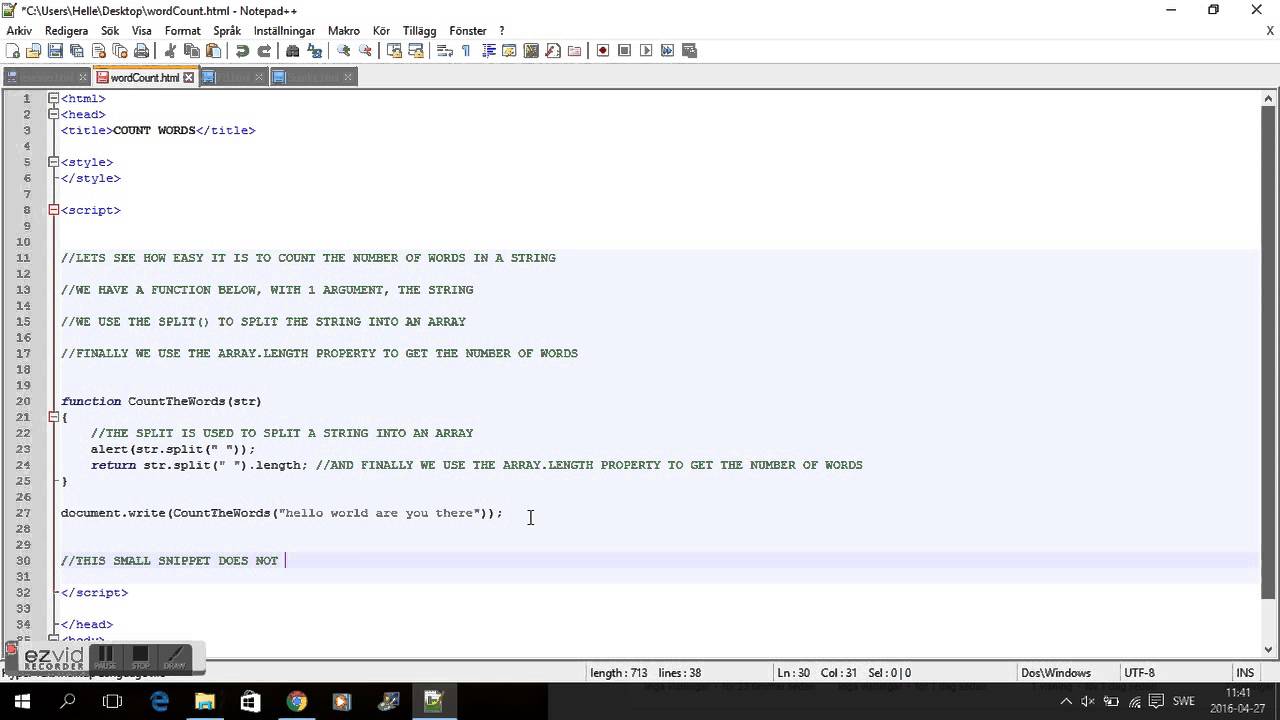Open the Visa menu
Viewport: 1280px width, 720px height.
click(141, 31)
